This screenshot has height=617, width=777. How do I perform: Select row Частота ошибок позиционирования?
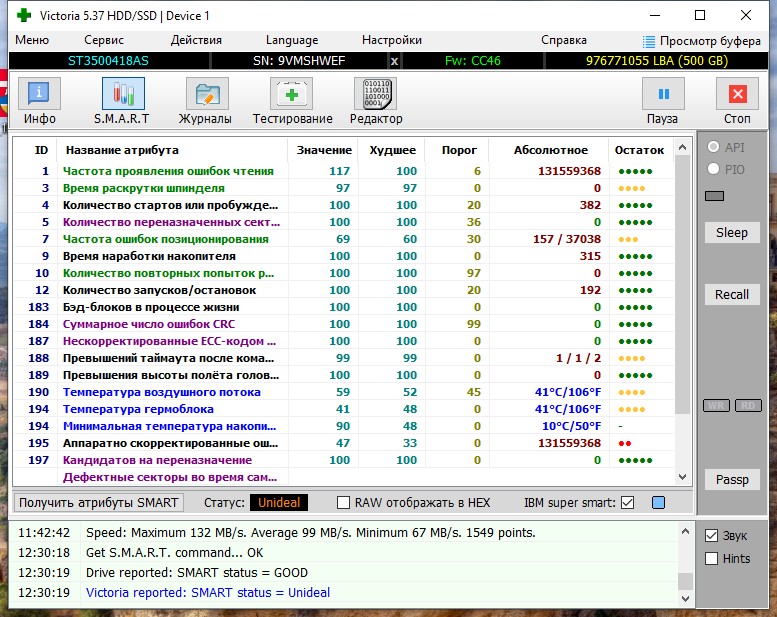tap(343, 239)
